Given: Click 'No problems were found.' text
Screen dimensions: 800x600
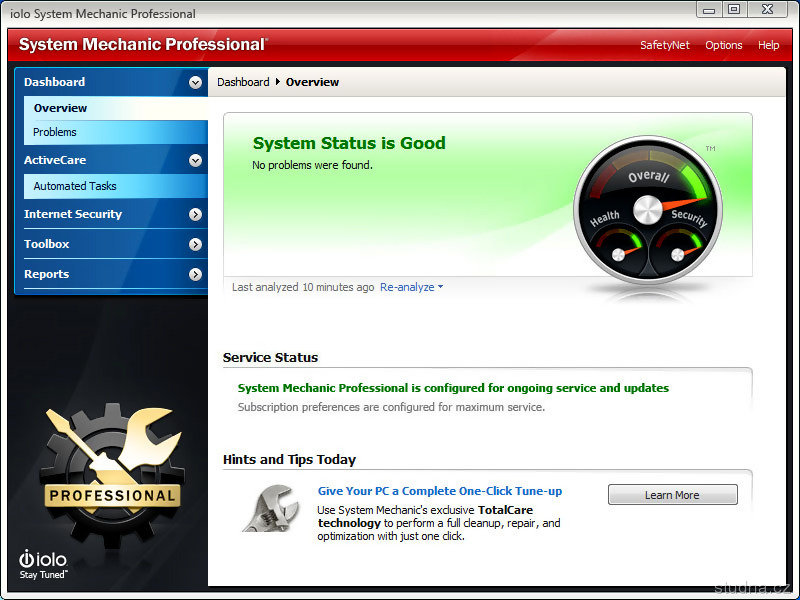Looking at the screenshot, I should (x=312, y=165).
